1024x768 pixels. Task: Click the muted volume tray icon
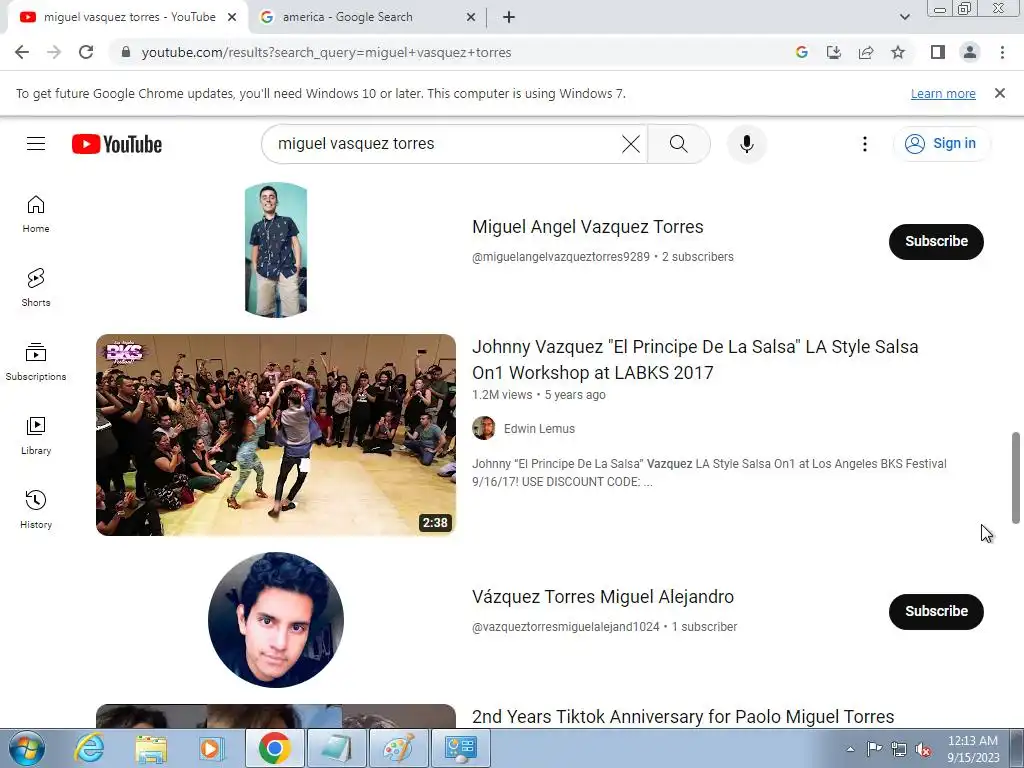point(923,749)
